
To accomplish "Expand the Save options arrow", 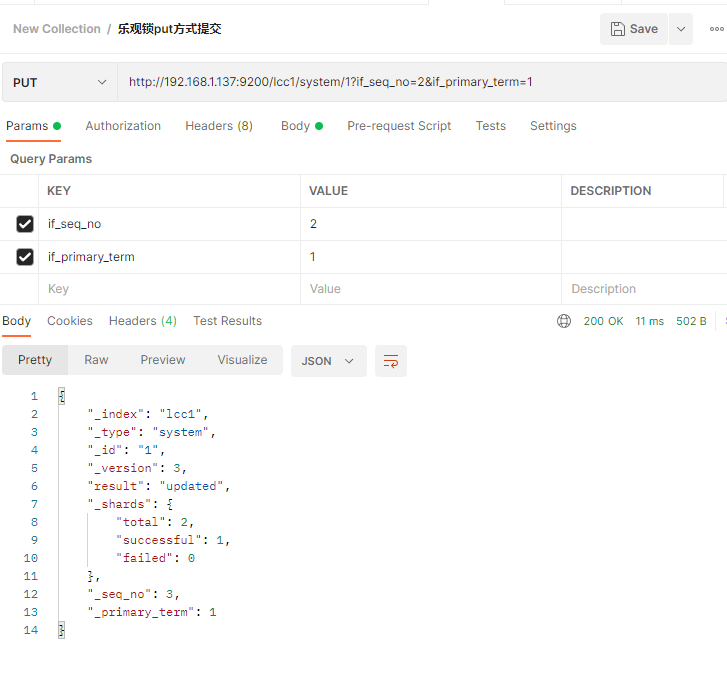I will click(680, 29).
